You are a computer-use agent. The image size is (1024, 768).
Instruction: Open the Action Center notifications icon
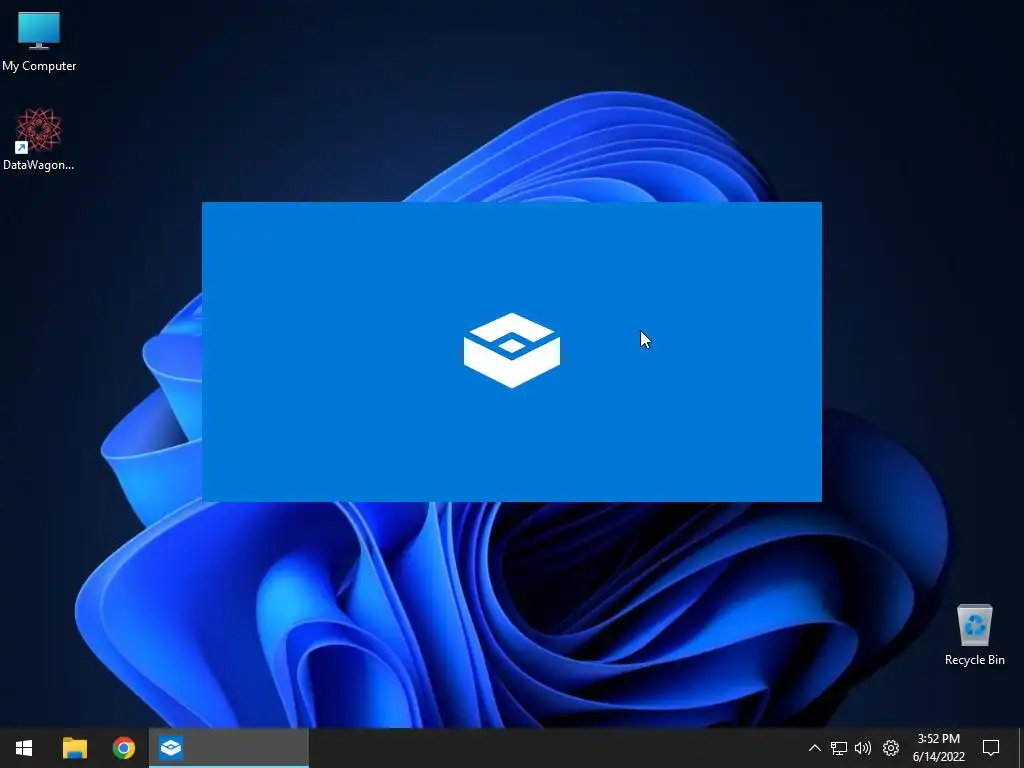[991, 748]
